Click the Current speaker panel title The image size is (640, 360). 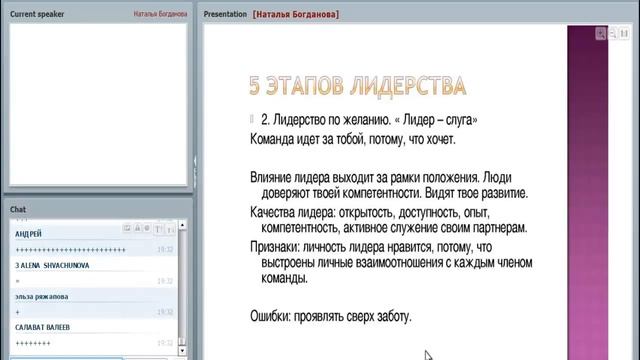37,14
